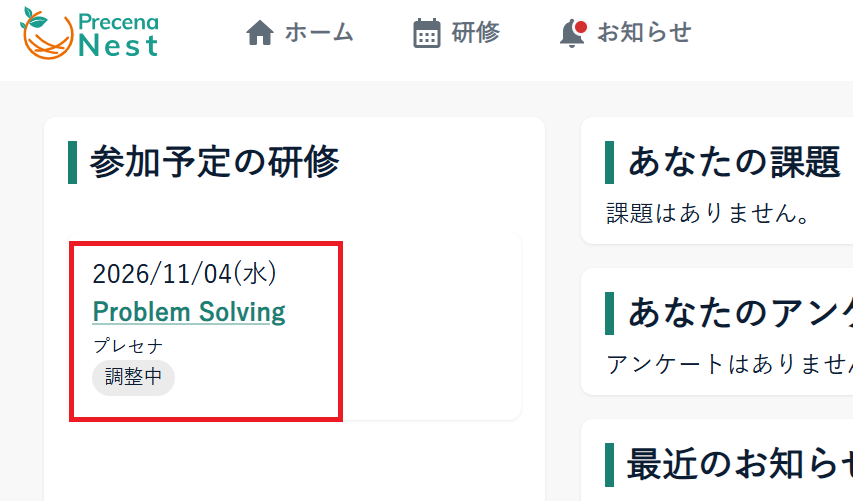The width and height of the screenshot is (853, 501).
Task: Click the Nest wordmark in the logo
Action: (x=118, y=45)
